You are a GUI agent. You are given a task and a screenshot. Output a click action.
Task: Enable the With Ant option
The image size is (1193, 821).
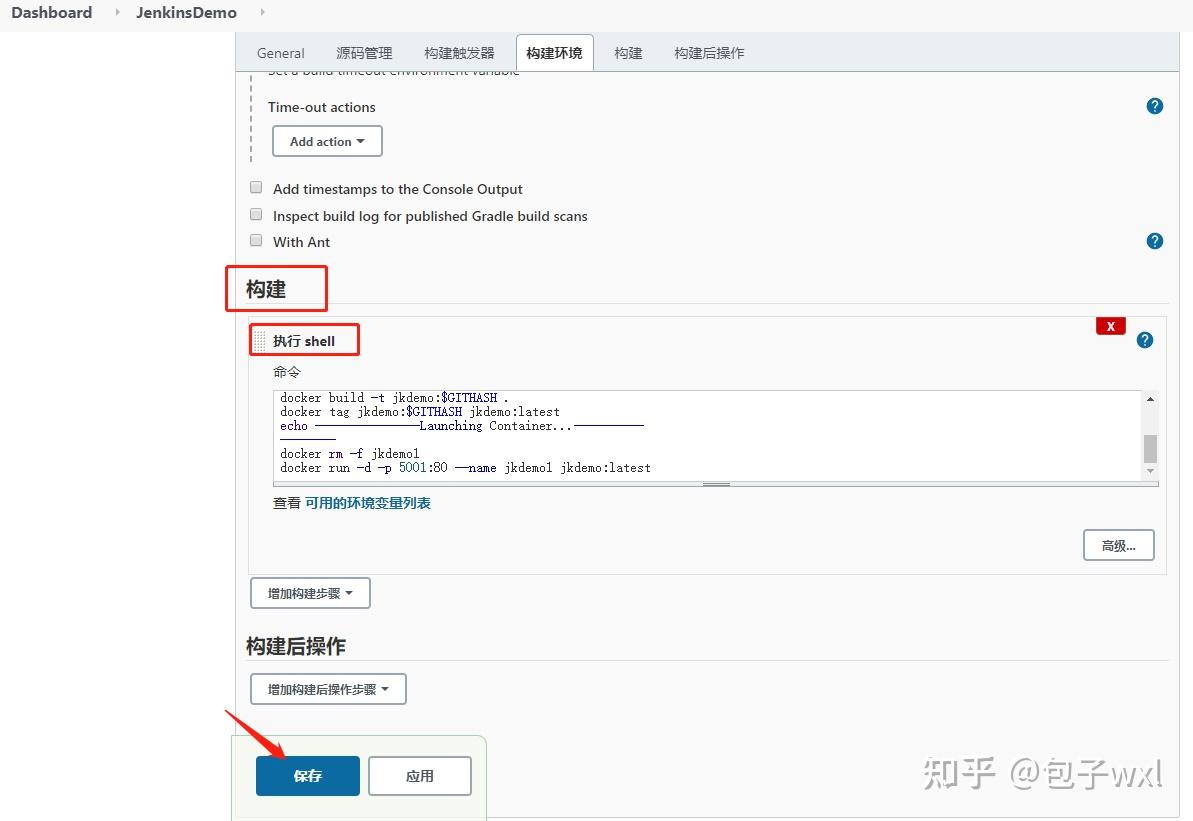[x=256, y=239]
